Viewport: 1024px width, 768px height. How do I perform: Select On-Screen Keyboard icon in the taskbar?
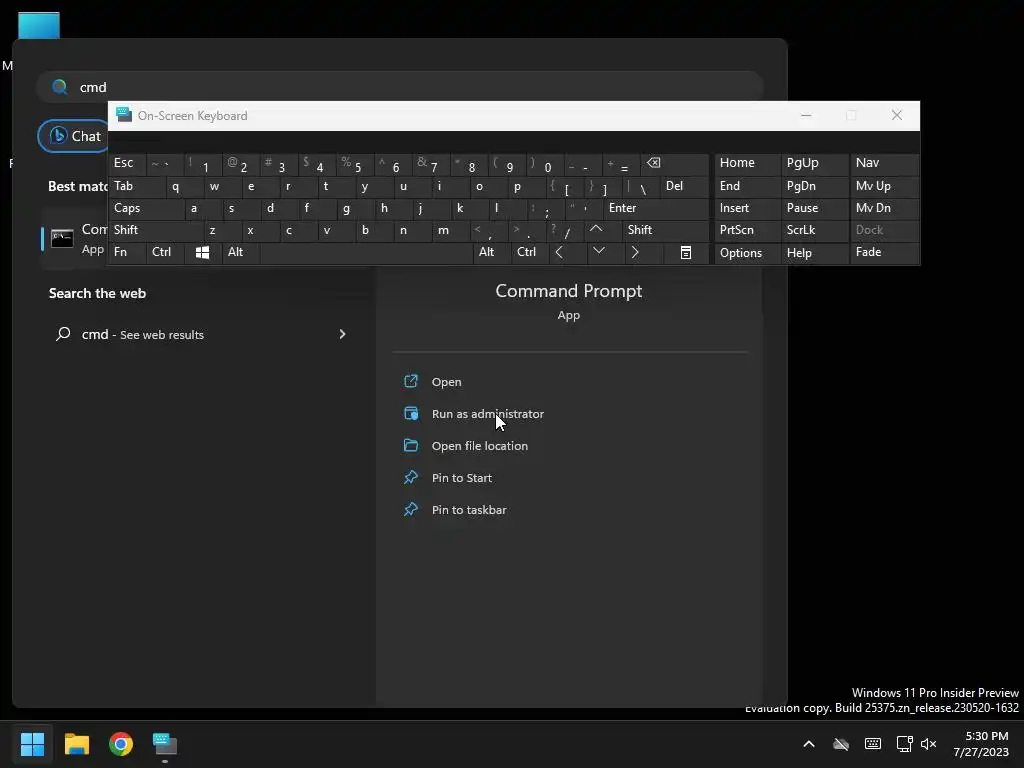point(165,744)
